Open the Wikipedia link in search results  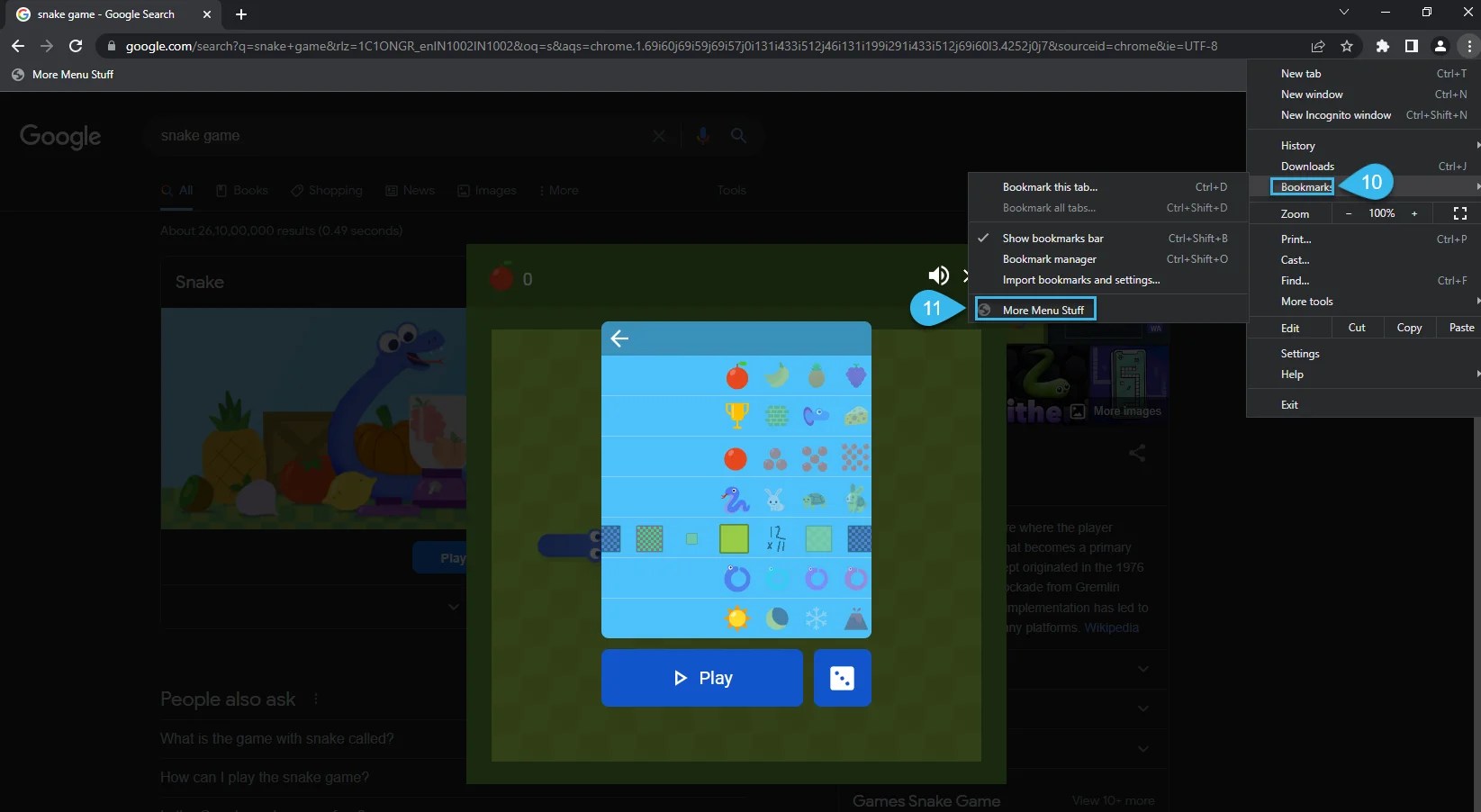tap(1110, 627)
